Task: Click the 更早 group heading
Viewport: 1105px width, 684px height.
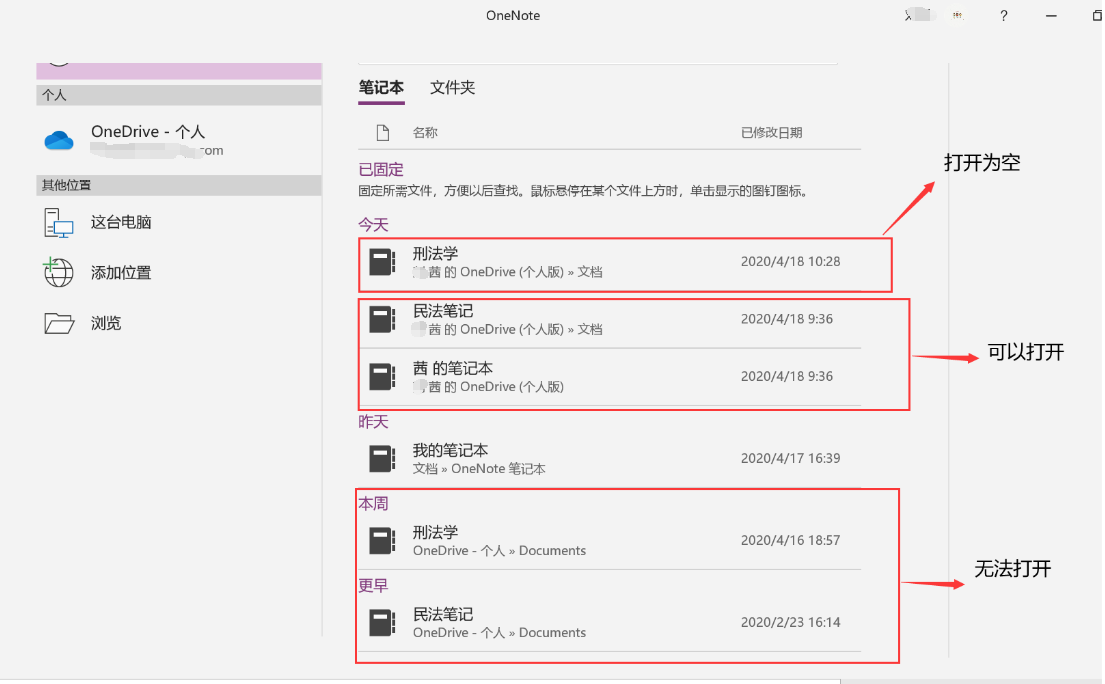Action: point(374,585)
